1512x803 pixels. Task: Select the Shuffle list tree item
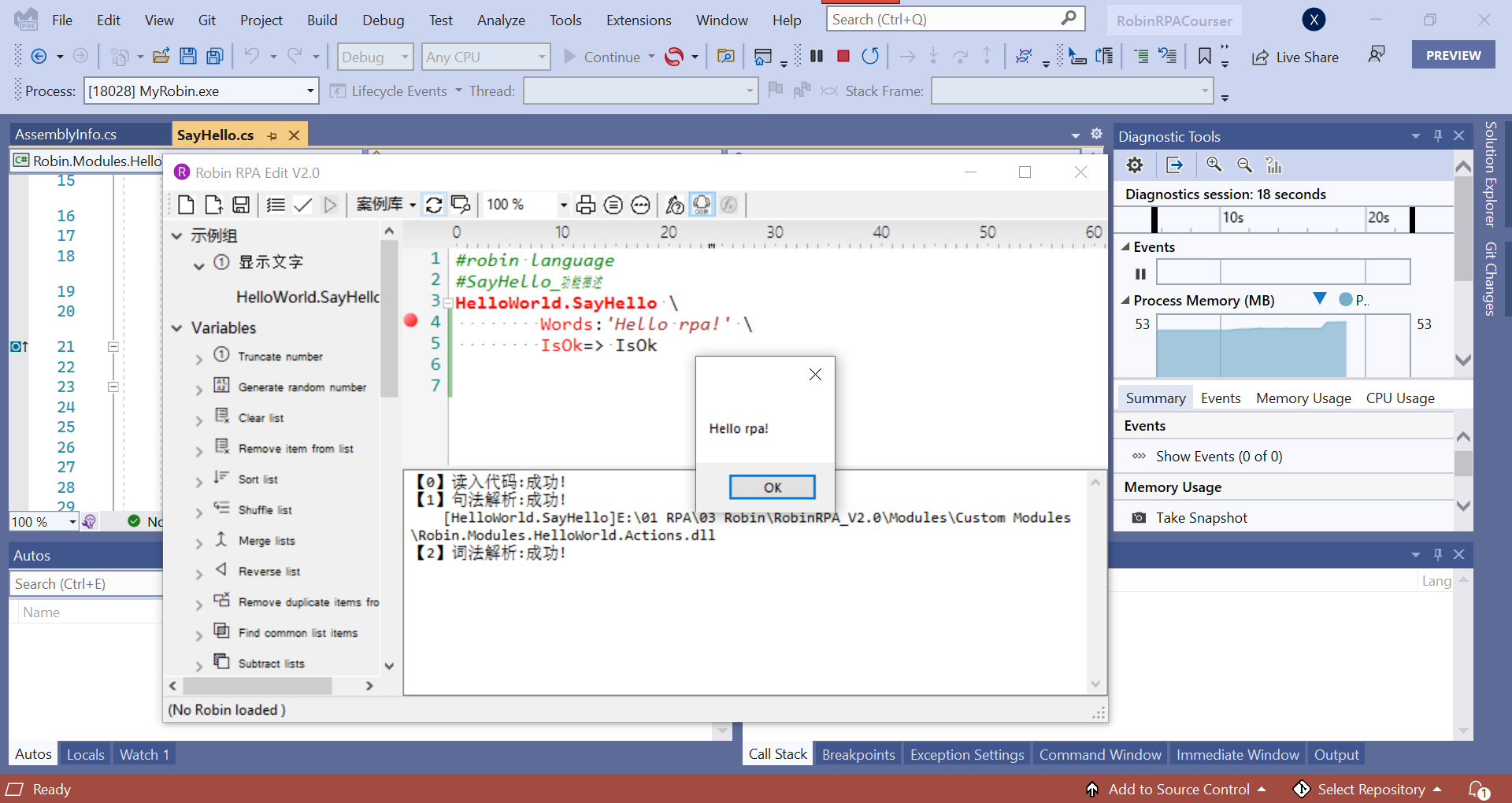click(x=265, y=510)
